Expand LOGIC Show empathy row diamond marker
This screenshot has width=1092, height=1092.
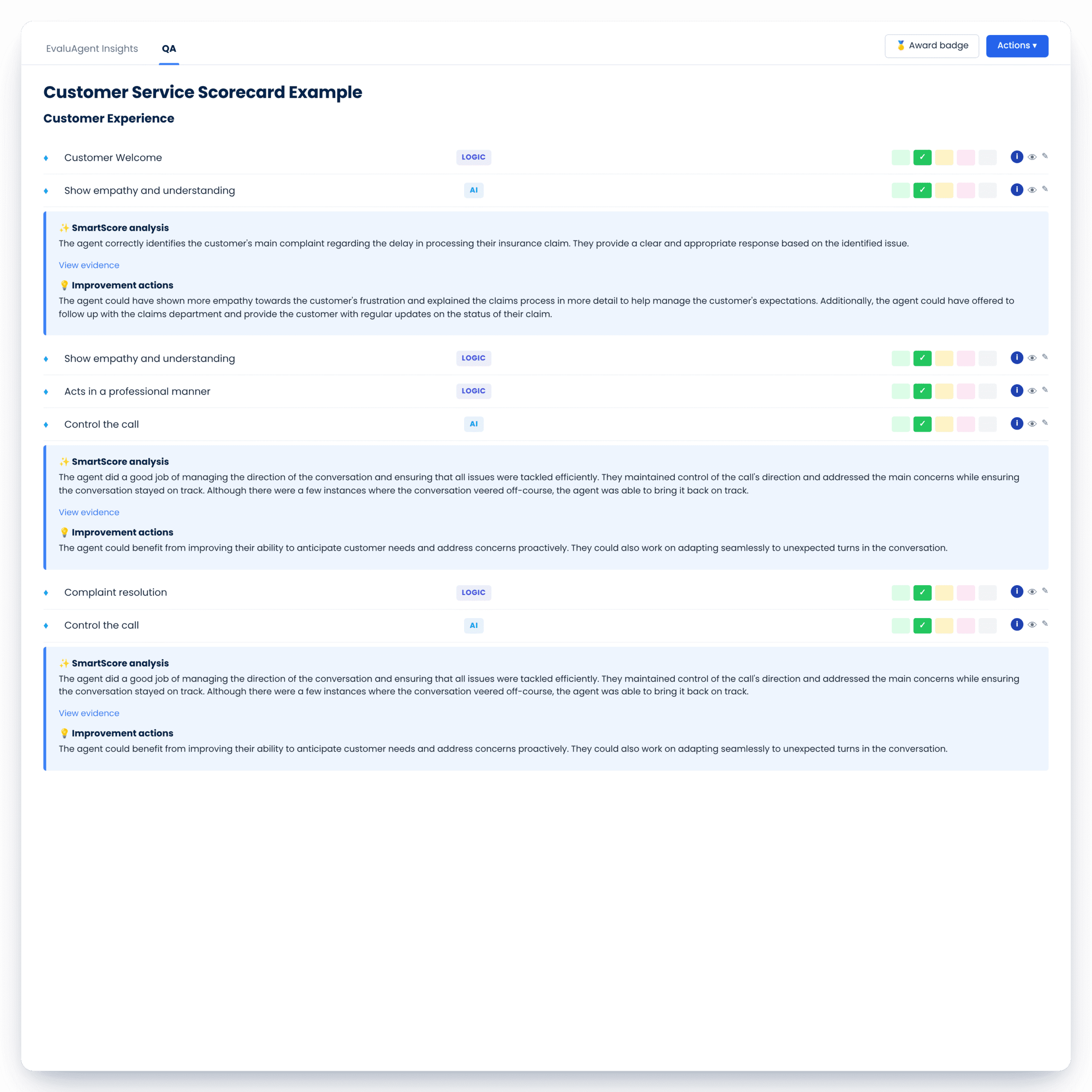46,359
